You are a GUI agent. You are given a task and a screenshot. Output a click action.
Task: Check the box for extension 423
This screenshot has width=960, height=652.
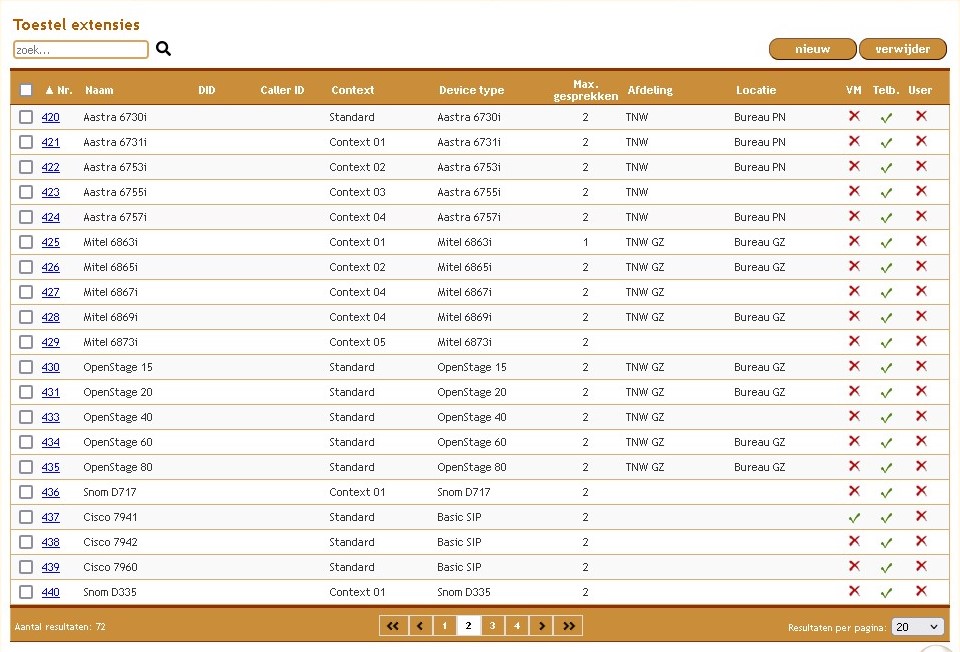click(26, 192)
